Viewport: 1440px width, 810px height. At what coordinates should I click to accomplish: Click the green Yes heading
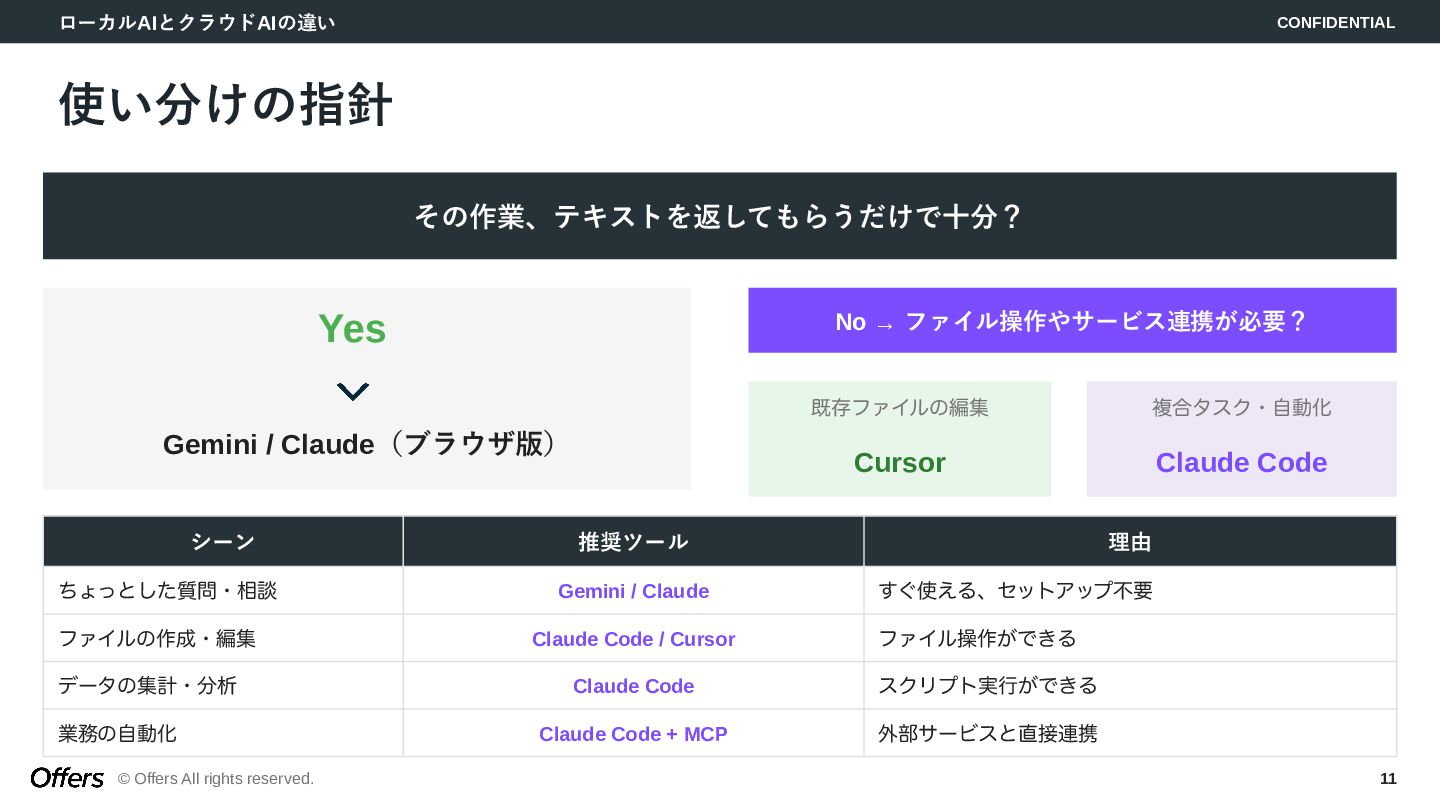(x=352, y=329)
